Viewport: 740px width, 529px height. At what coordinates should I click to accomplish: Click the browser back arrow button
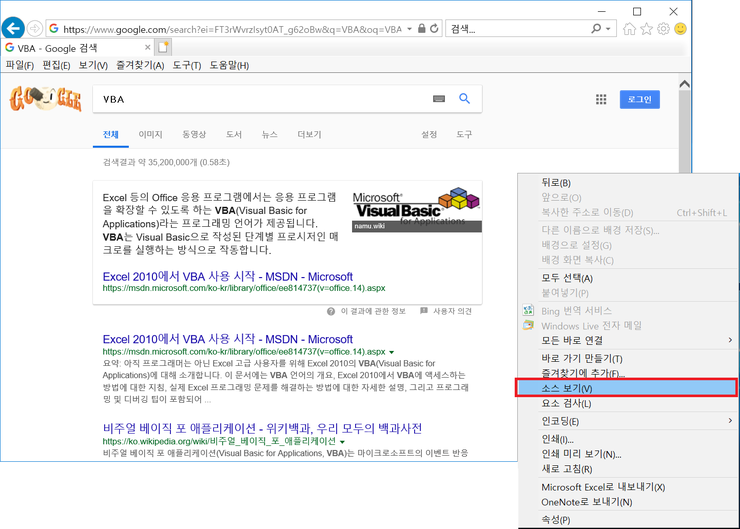(13, 29)
